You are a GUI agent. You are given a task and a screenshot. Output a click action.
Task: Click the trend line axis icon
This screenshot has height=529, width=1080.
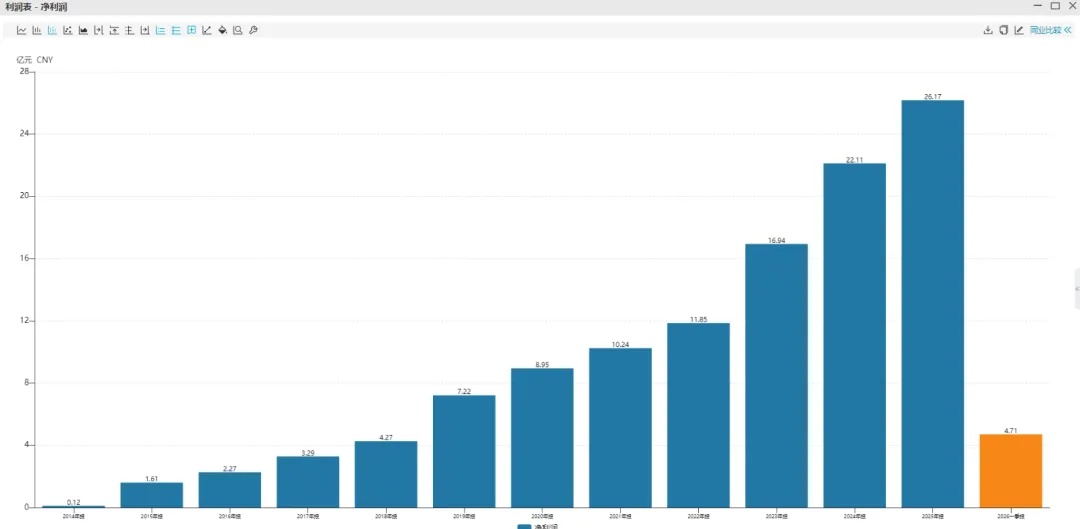click(207, 30)
